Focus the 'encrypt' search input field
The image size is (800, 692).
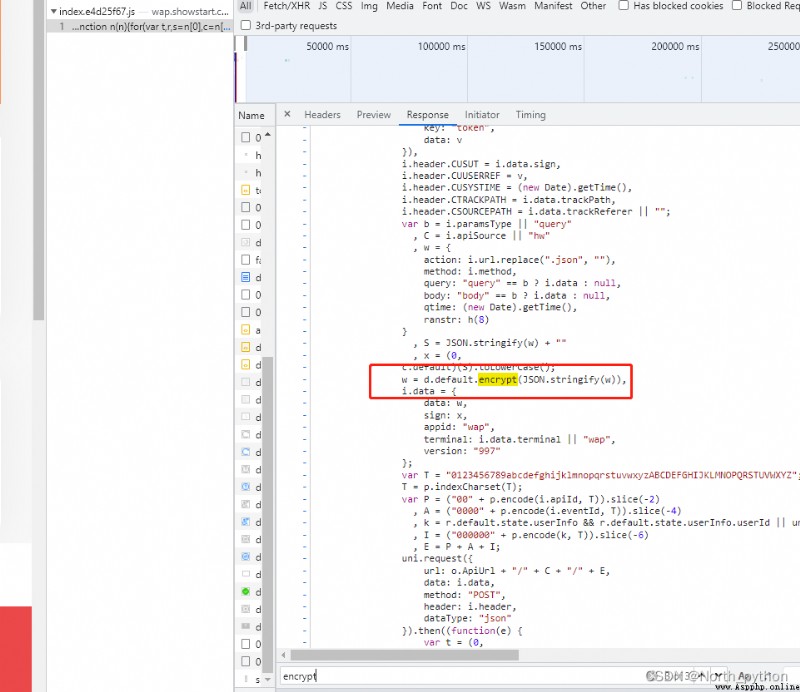pyautogui.click(x=459, y=676)
